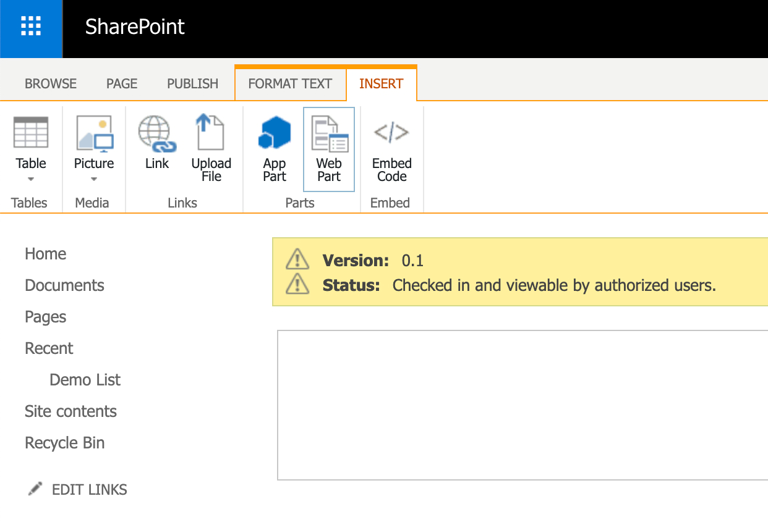Click the Recent heading in navigation
768x525 pixels.
49,348
